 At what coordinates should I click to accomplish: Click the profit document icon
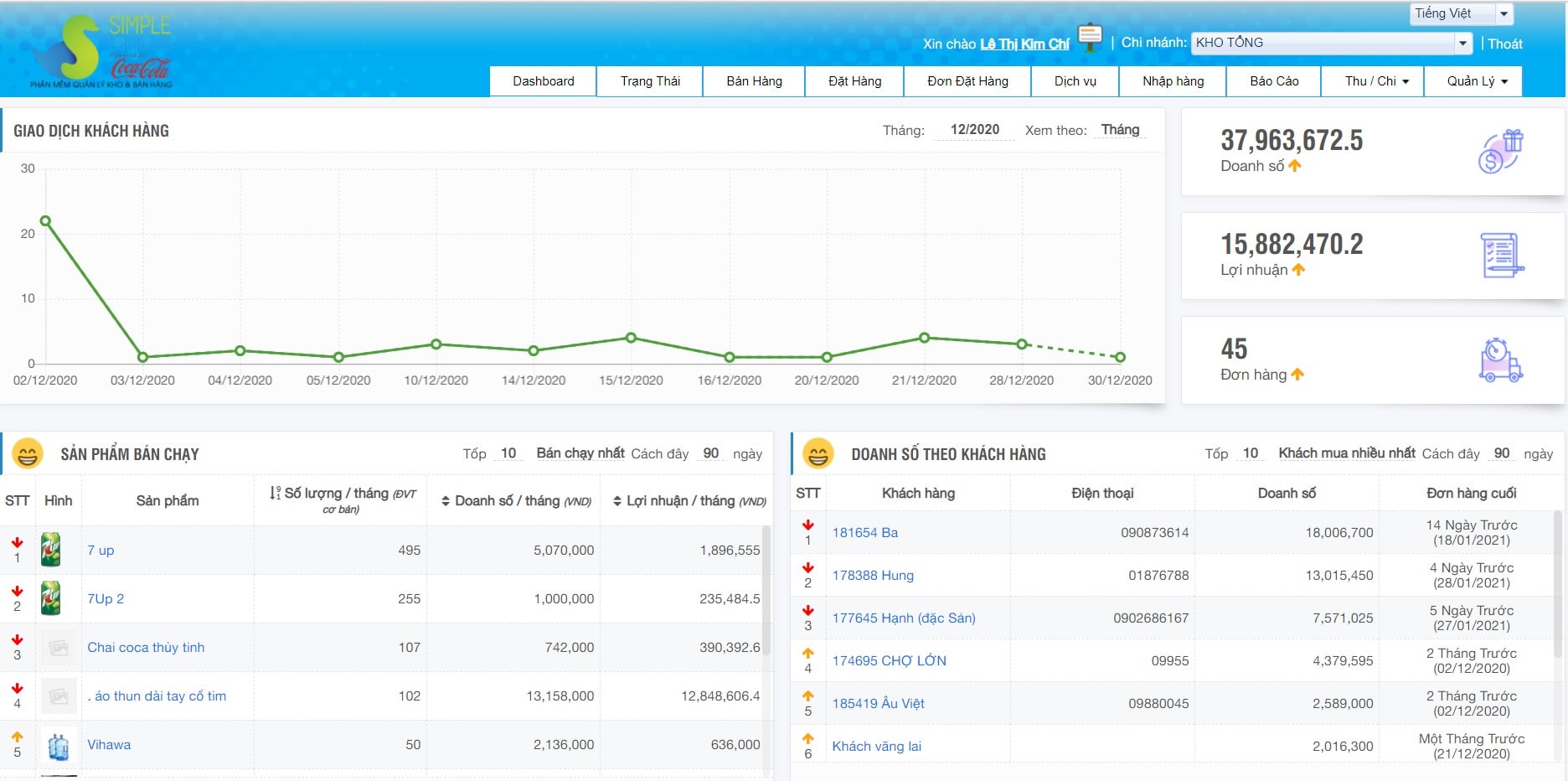point(1502,256)
